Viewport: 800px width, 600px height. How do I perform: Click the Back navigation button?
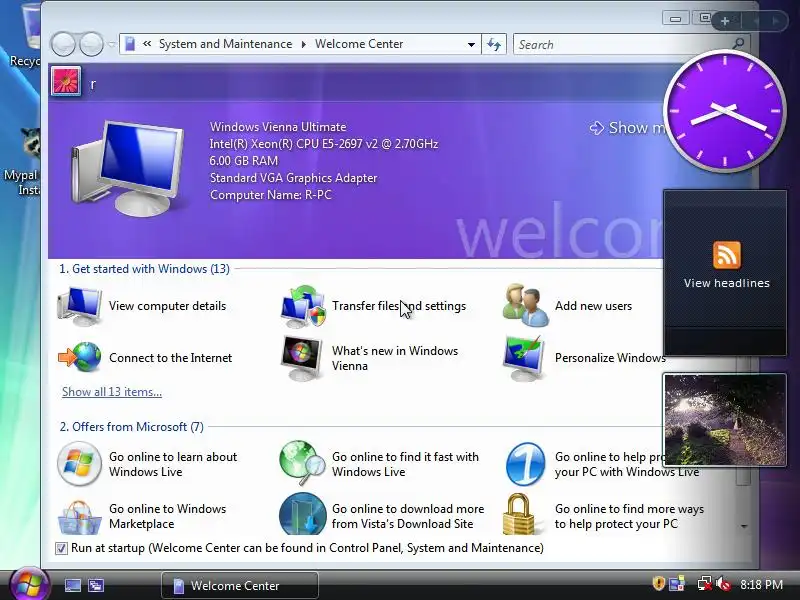[x=63, y=44]
